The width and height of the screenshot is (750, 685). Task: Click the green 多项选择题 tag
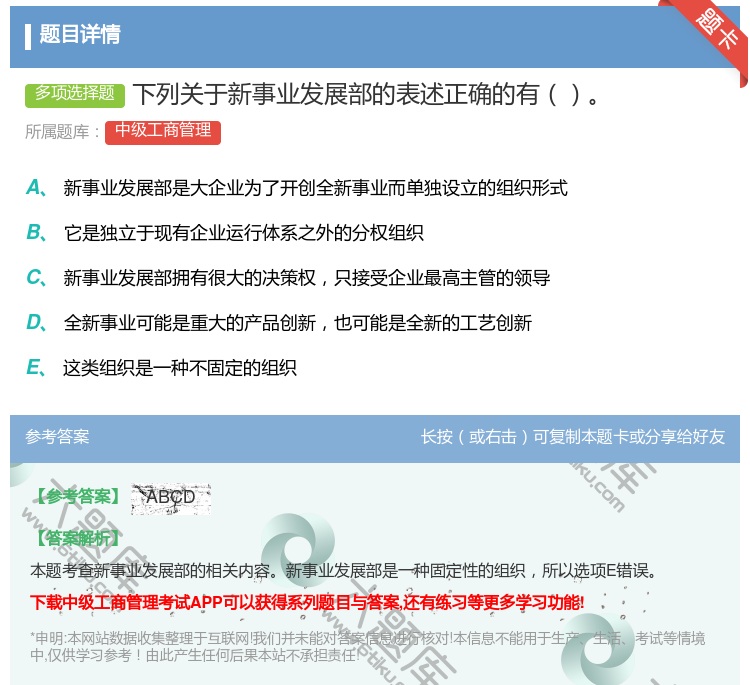pos(75,94)
